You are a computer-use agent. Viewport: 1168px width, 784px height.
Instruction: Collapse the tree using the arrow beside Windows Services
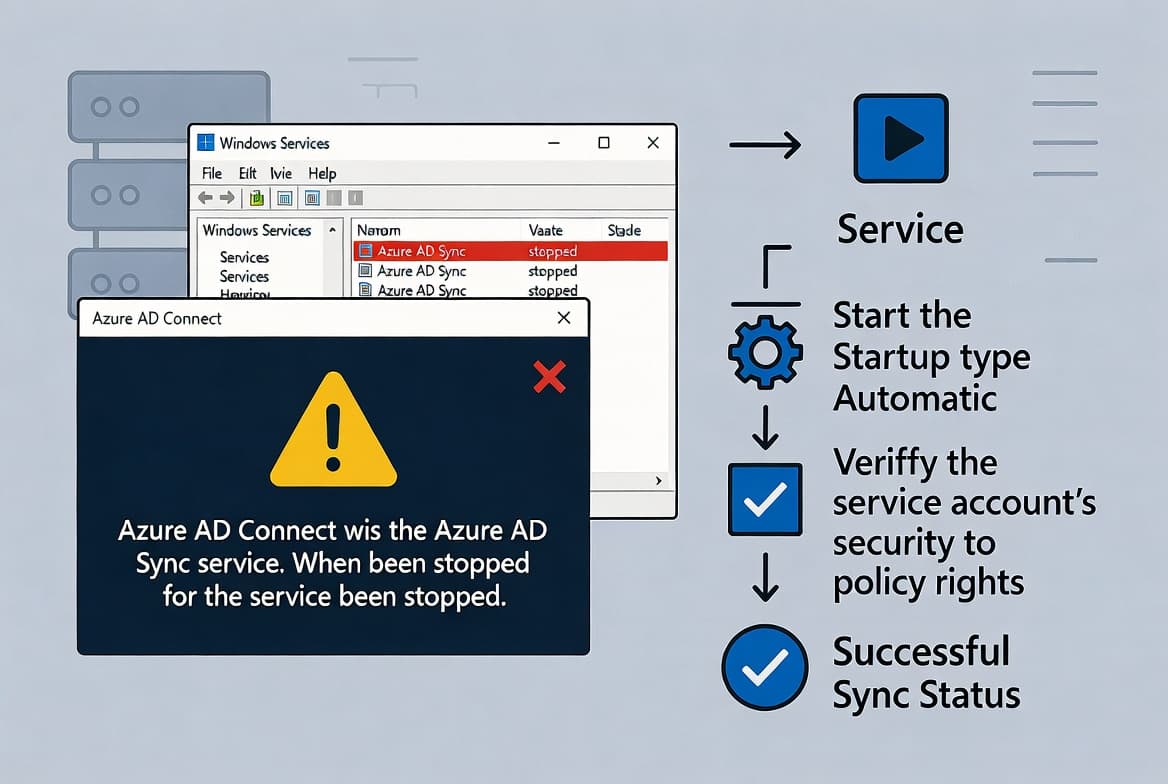pyautogui.click(x=332, y=230)
